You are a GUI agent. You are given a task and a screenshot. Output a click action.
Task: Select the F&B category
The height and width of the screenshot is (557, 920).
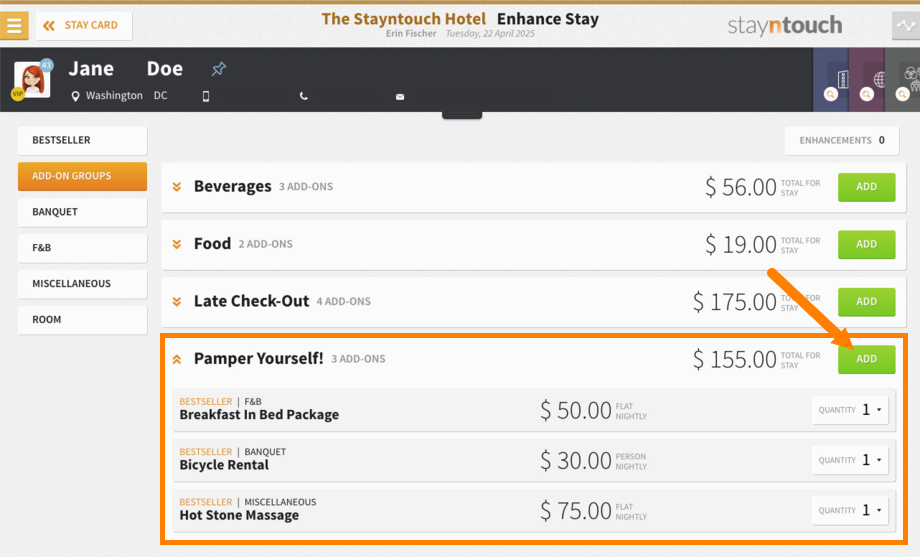(82, 248)
